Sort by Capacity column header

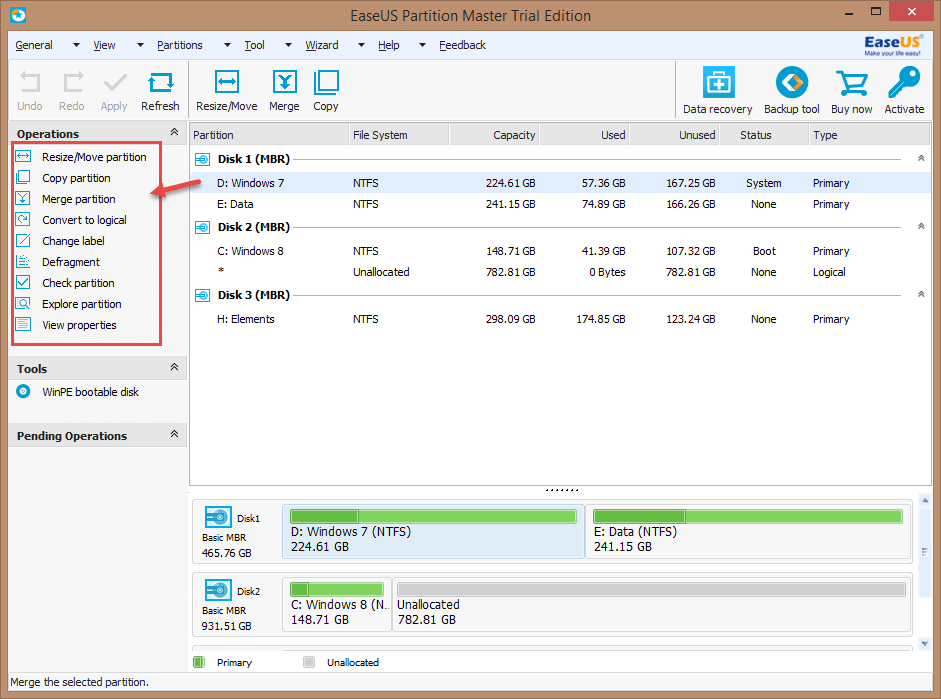click(x=494, y=135)
